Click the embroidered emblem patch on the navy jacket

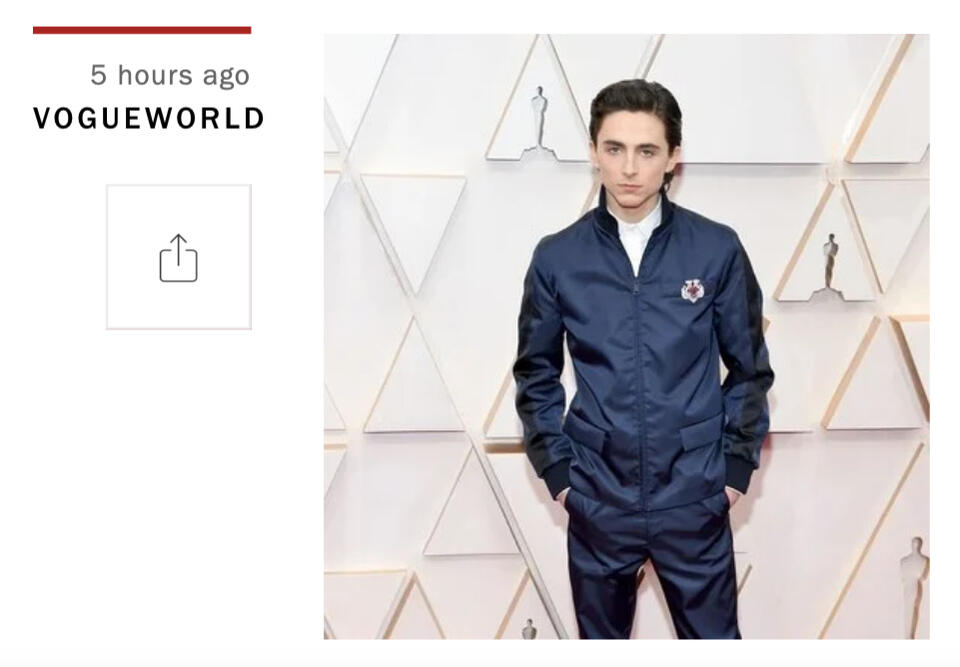click(x=692, y=290)
